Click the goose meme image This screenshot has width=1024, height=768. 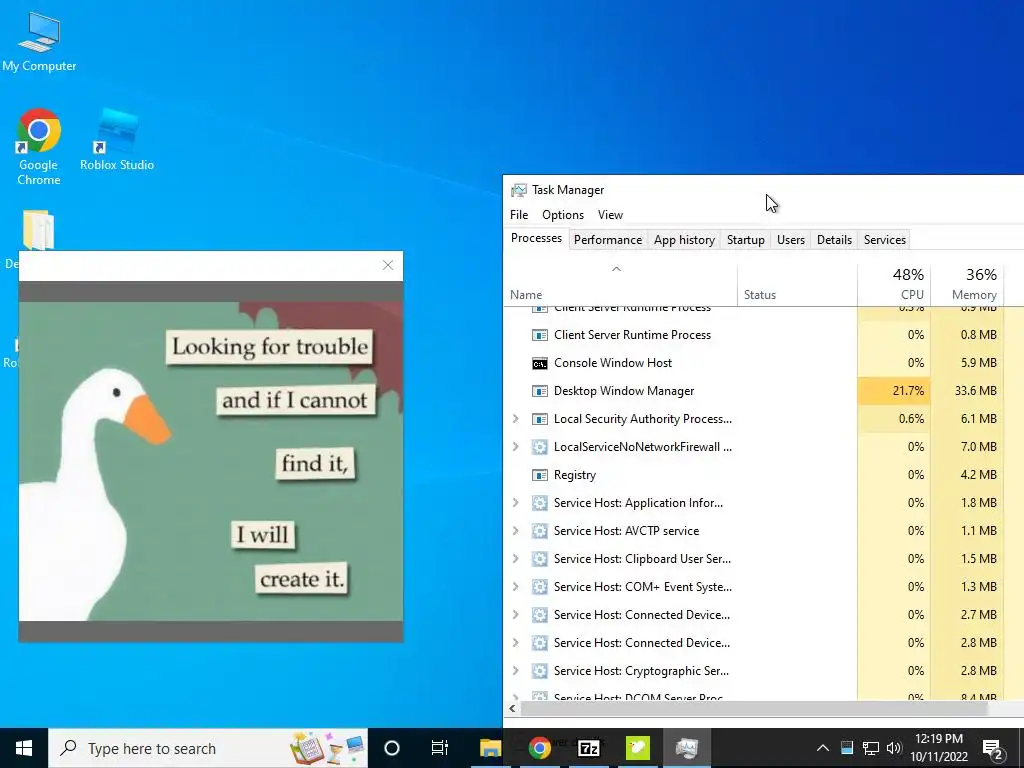click(x=211, y=460)
